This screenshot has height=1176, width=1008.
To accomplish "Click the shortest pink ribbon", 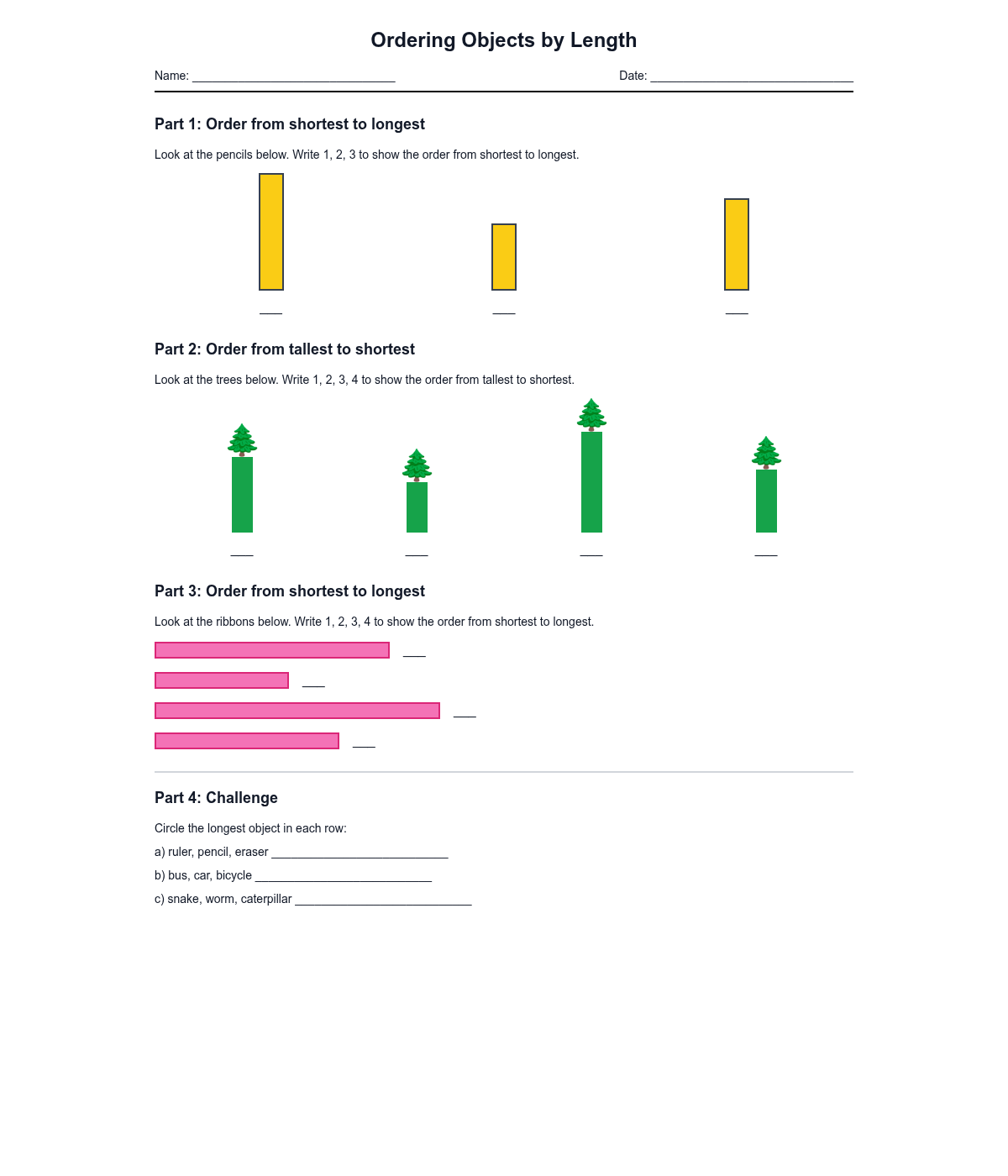I will tap(222, 680).
